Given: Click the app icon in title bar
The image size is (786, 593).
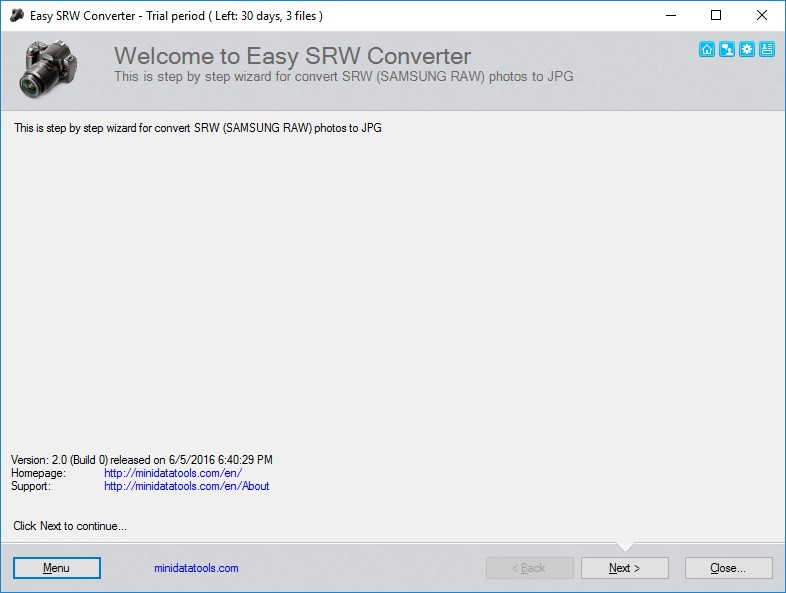Looking at the screenshot, I should click(x=17, y=16).
